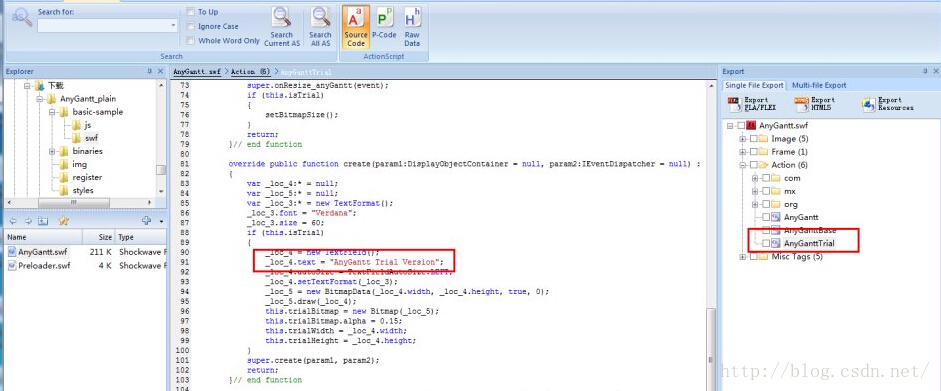Click Export FLA/FLEX icon
Image resolution: width=941 pixels, height=391 pixels.
(x=734, y=104)
